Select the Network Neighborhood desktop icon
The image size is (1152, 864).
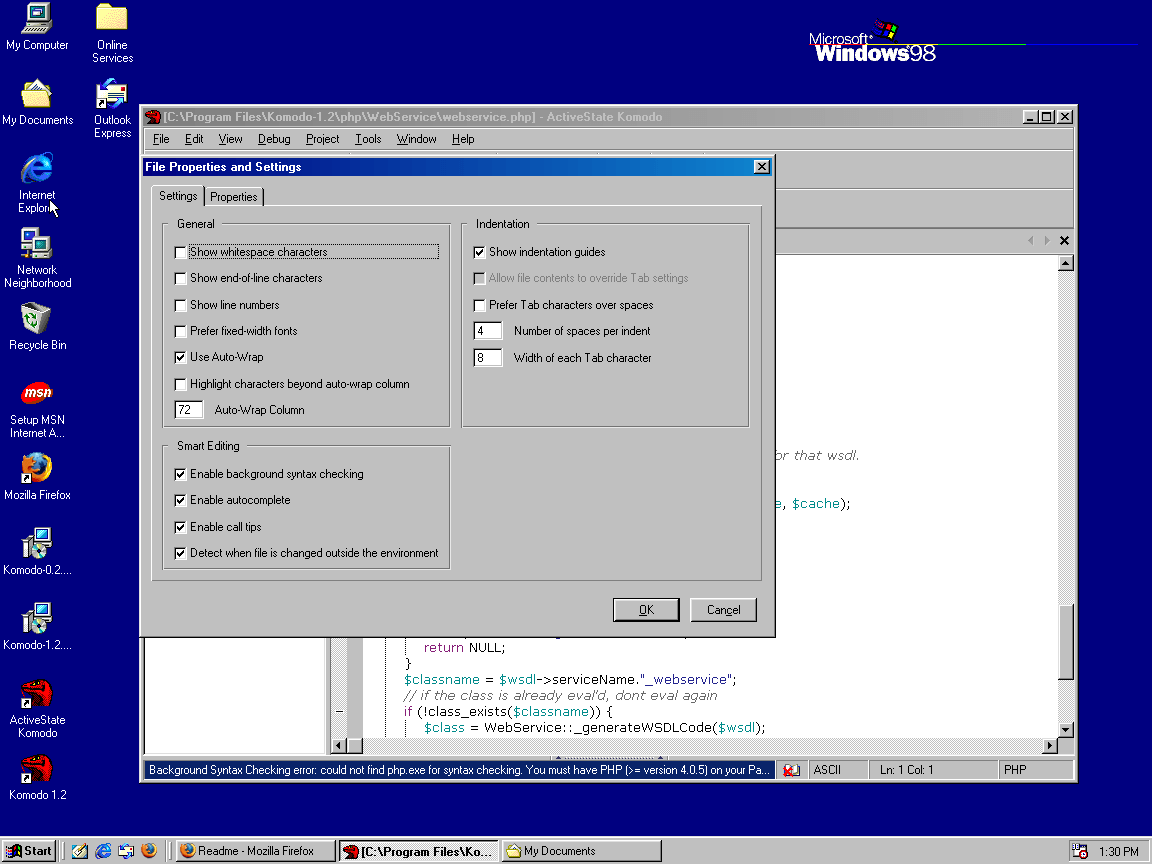37,258
